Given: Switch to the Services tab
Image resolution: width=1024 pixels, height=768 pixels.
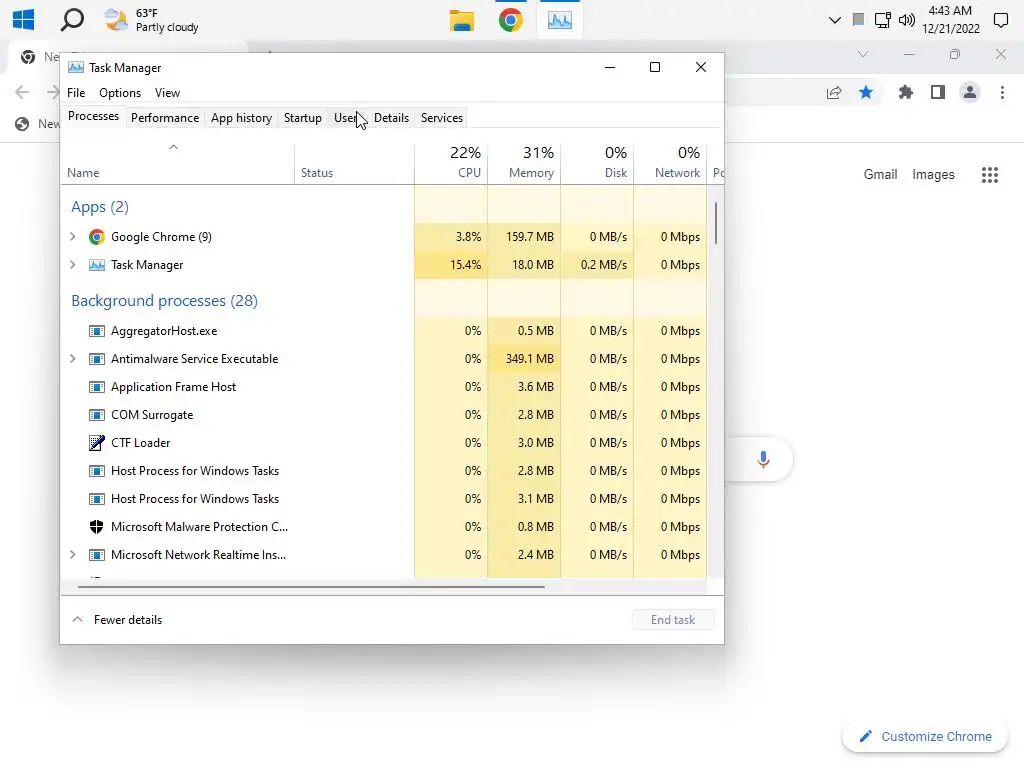Looking at the screenshot, I should point(441,118).
